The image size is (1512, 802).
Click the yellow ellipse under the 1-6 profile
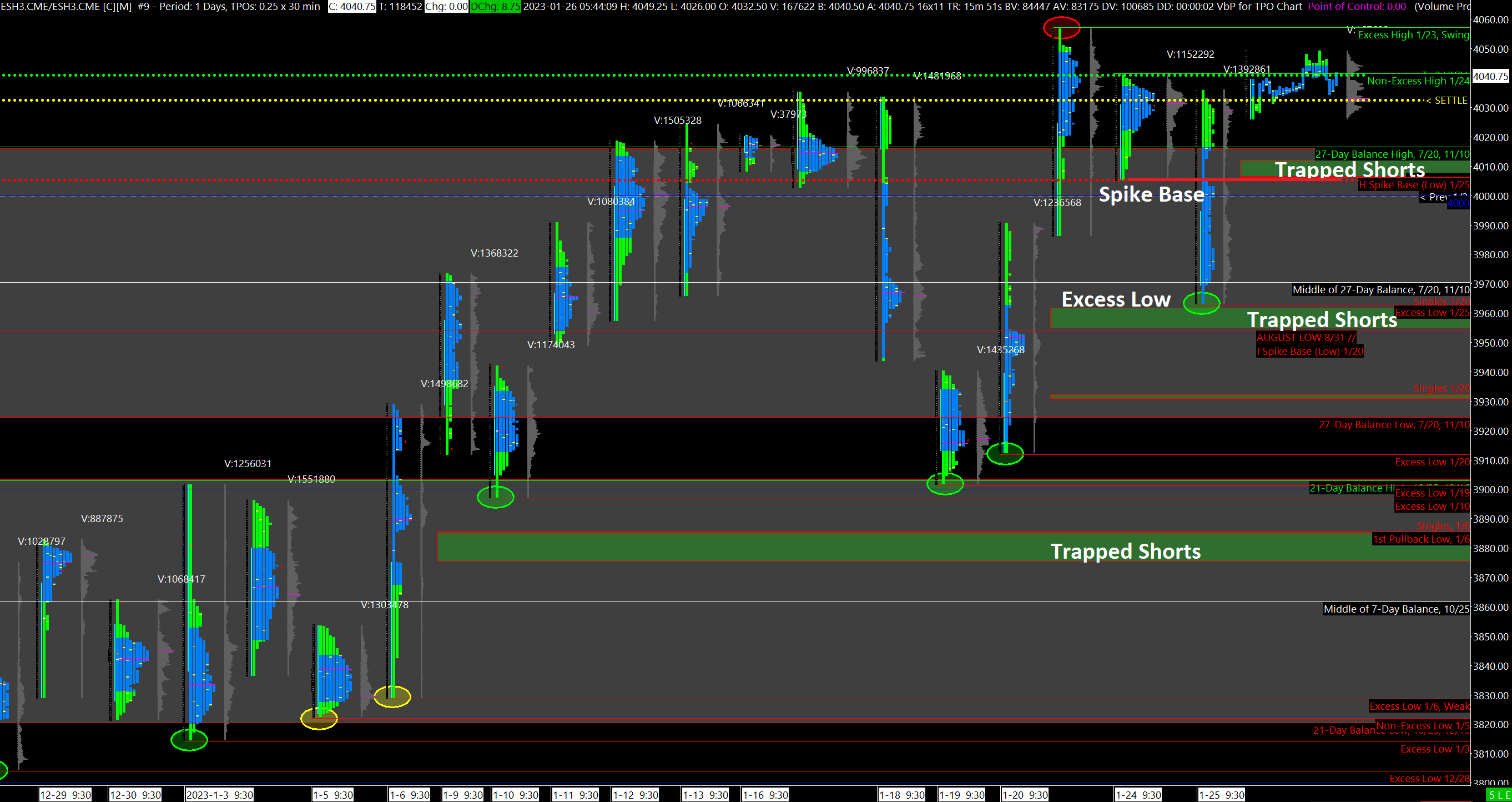coord(392,697)
